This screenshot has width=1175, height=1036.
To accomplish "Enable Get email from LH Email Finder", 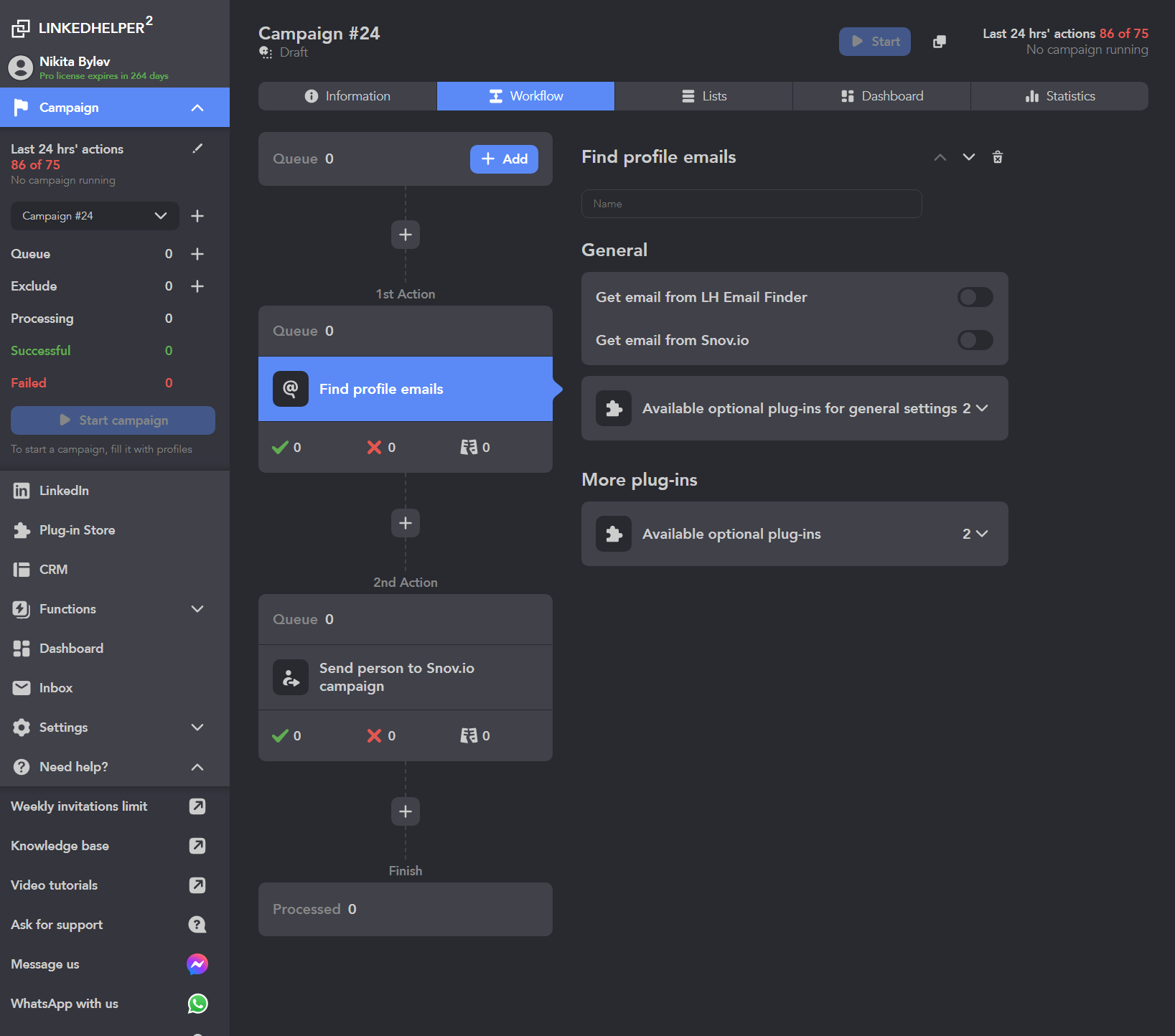I will tap(975, 297).
